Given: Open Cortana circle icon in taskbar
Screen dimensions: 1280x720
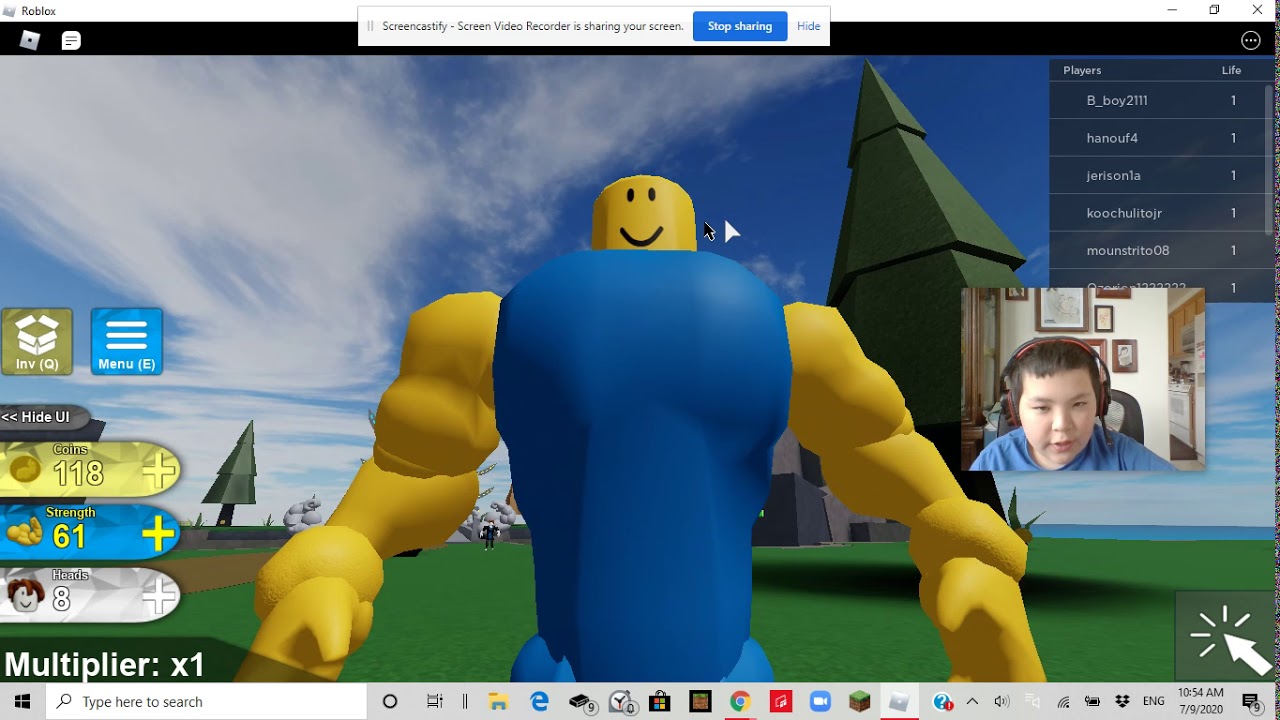Looking at the screenshot, I should (x=390, y=702).
